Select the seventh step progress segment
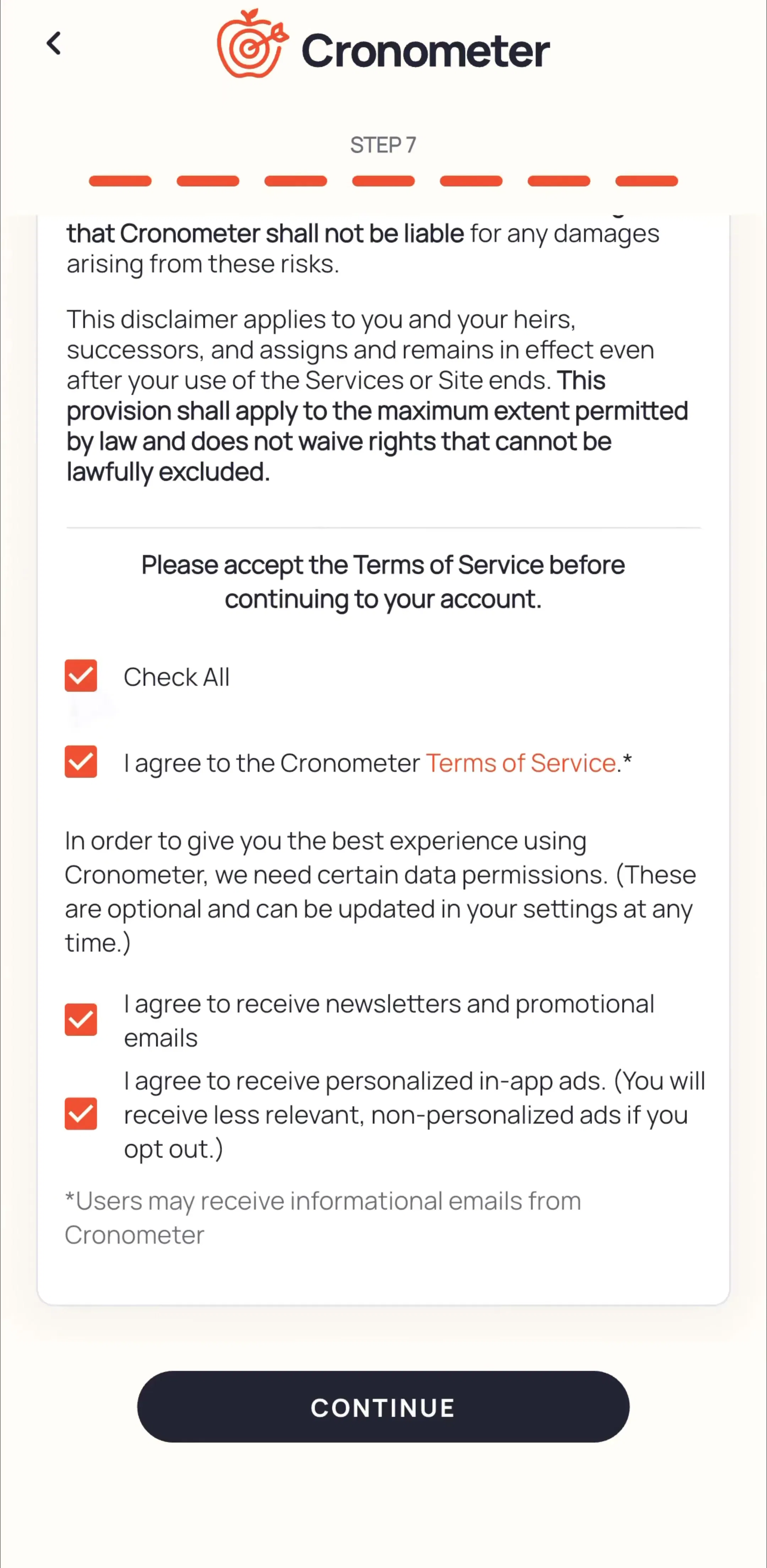767x1568 pixels. tap(647, 181)
